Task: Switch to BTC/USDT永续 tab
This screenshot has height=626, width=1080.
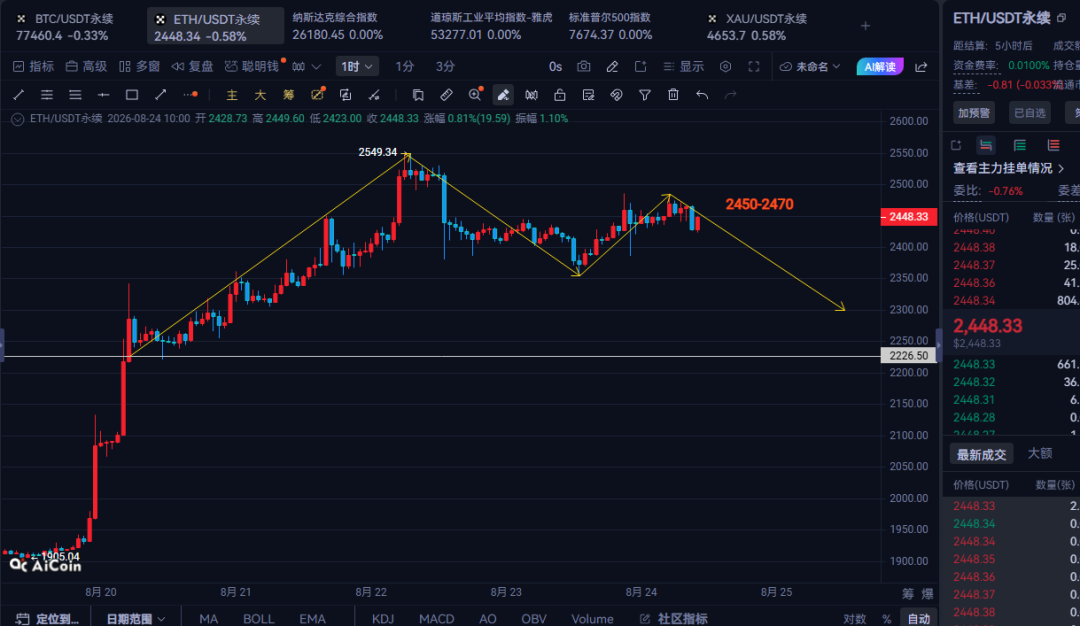Action: coord(65,26)
